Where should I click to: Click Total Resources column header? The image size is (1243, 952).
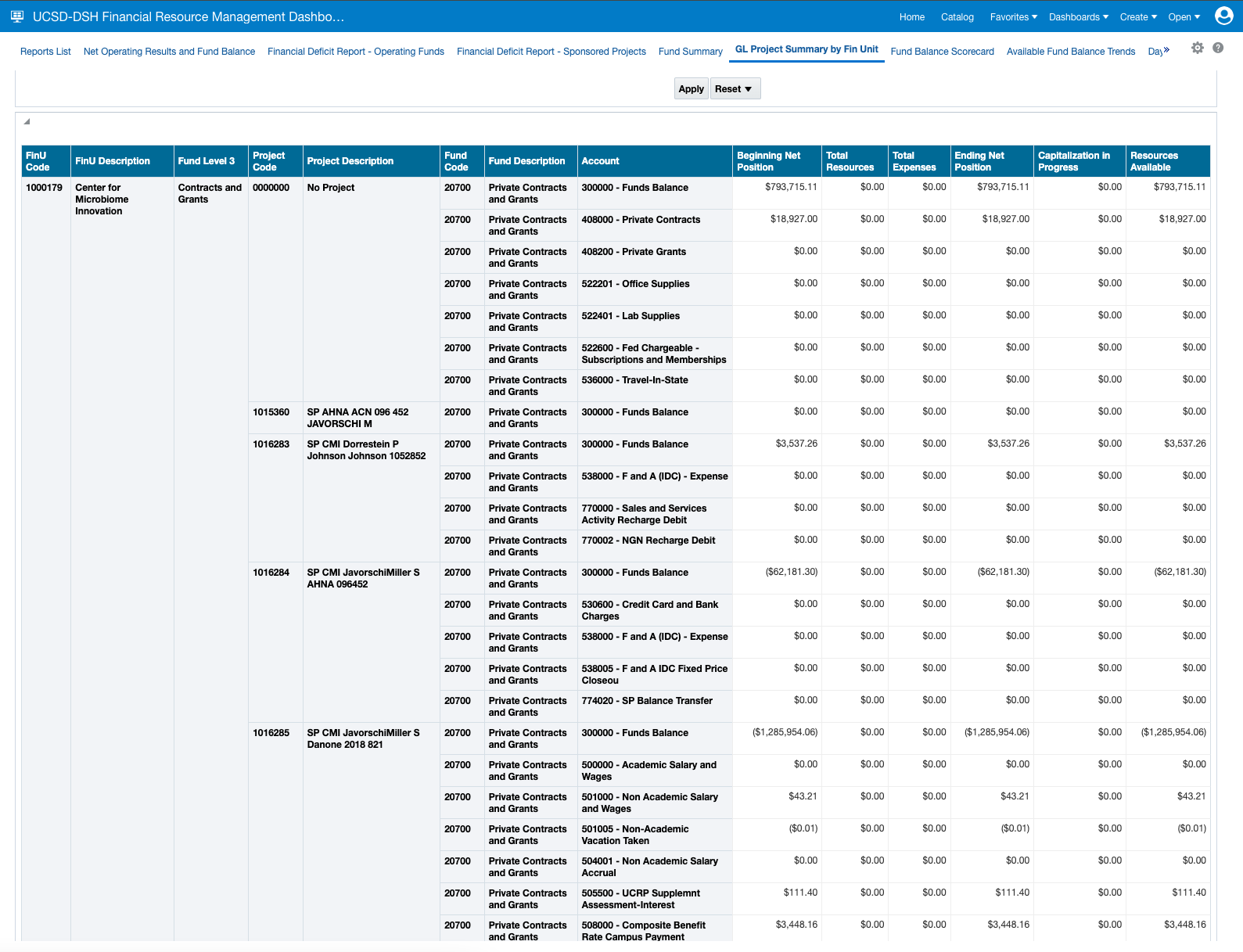pos(855,161)
